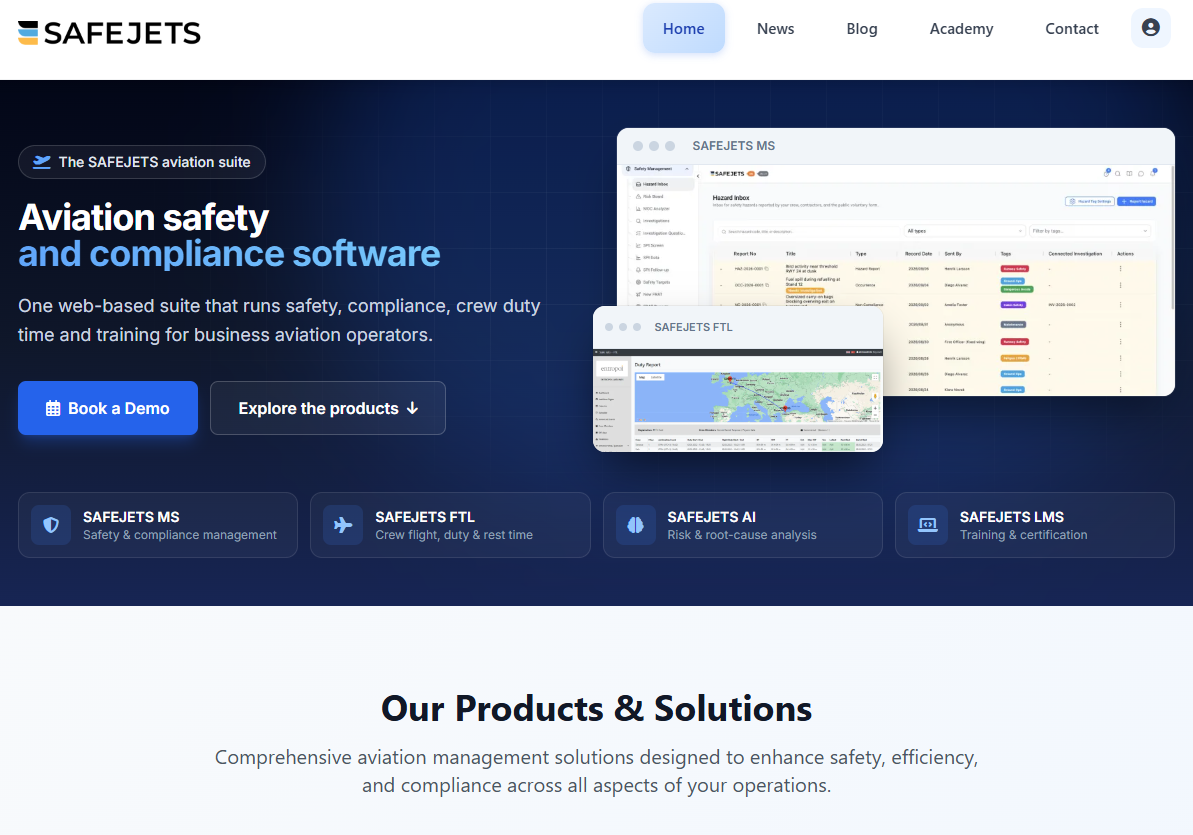The image size is (1193, 835).
Task: Open SAFEJETS MS safety & compliance card title
Action: (131, 517)
